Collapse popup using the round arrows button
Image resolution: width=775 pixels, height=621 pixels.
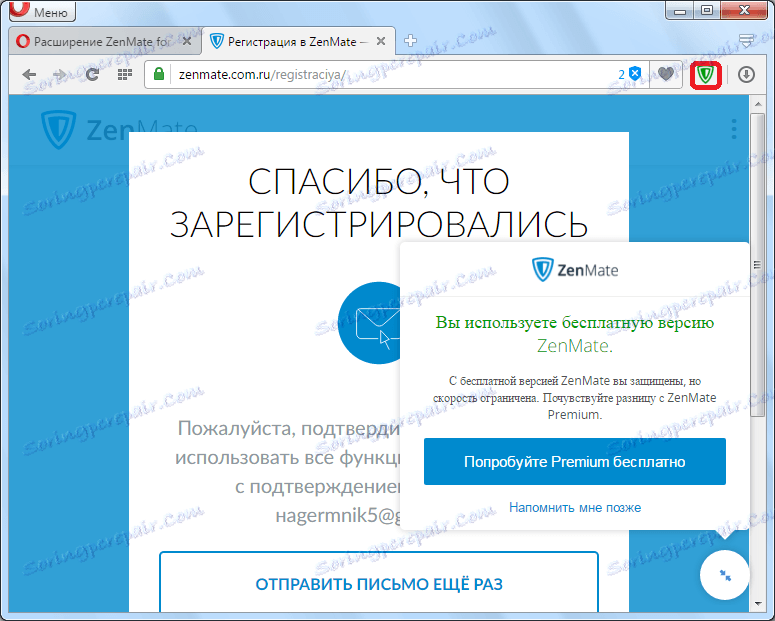pos(725,575)
